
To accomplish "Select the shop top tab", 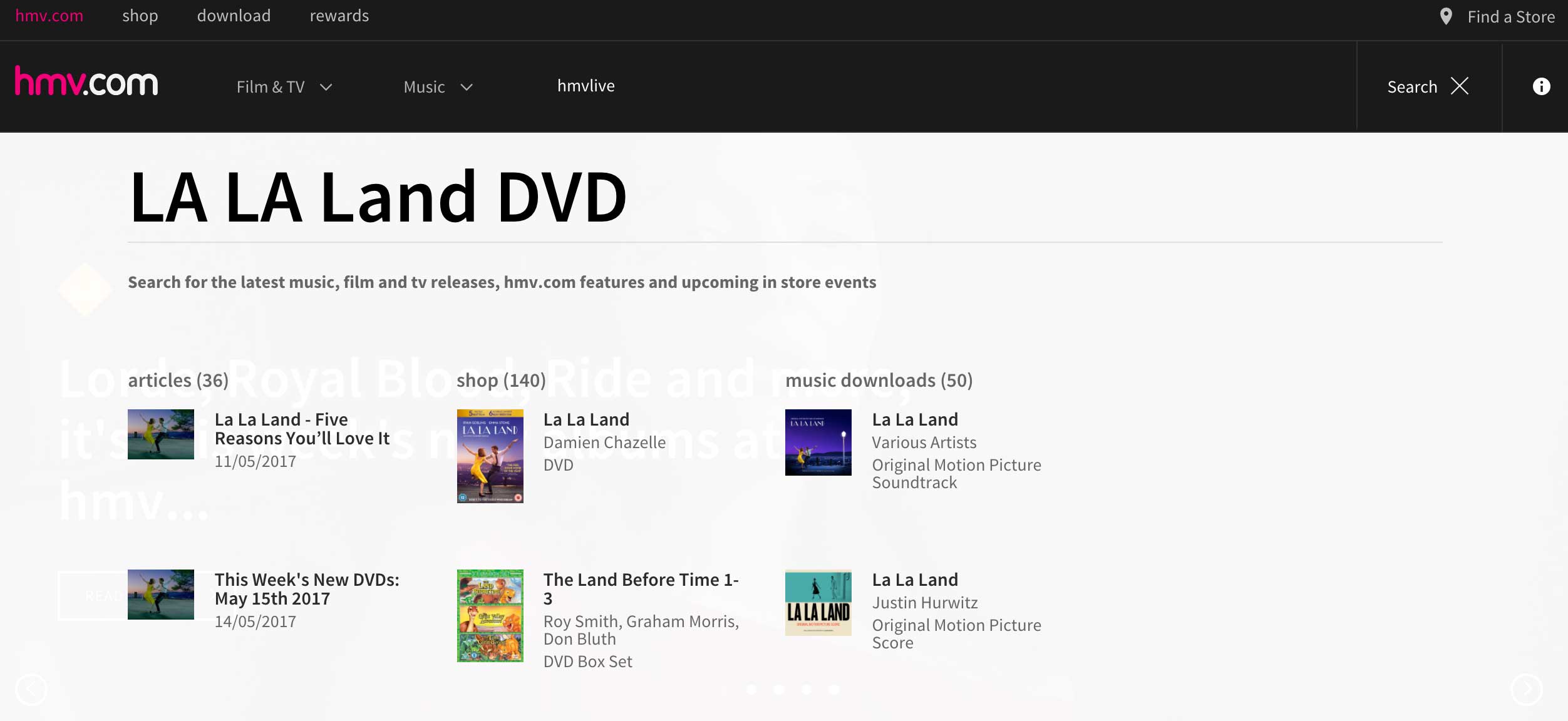I will click(x=140, y=16).
